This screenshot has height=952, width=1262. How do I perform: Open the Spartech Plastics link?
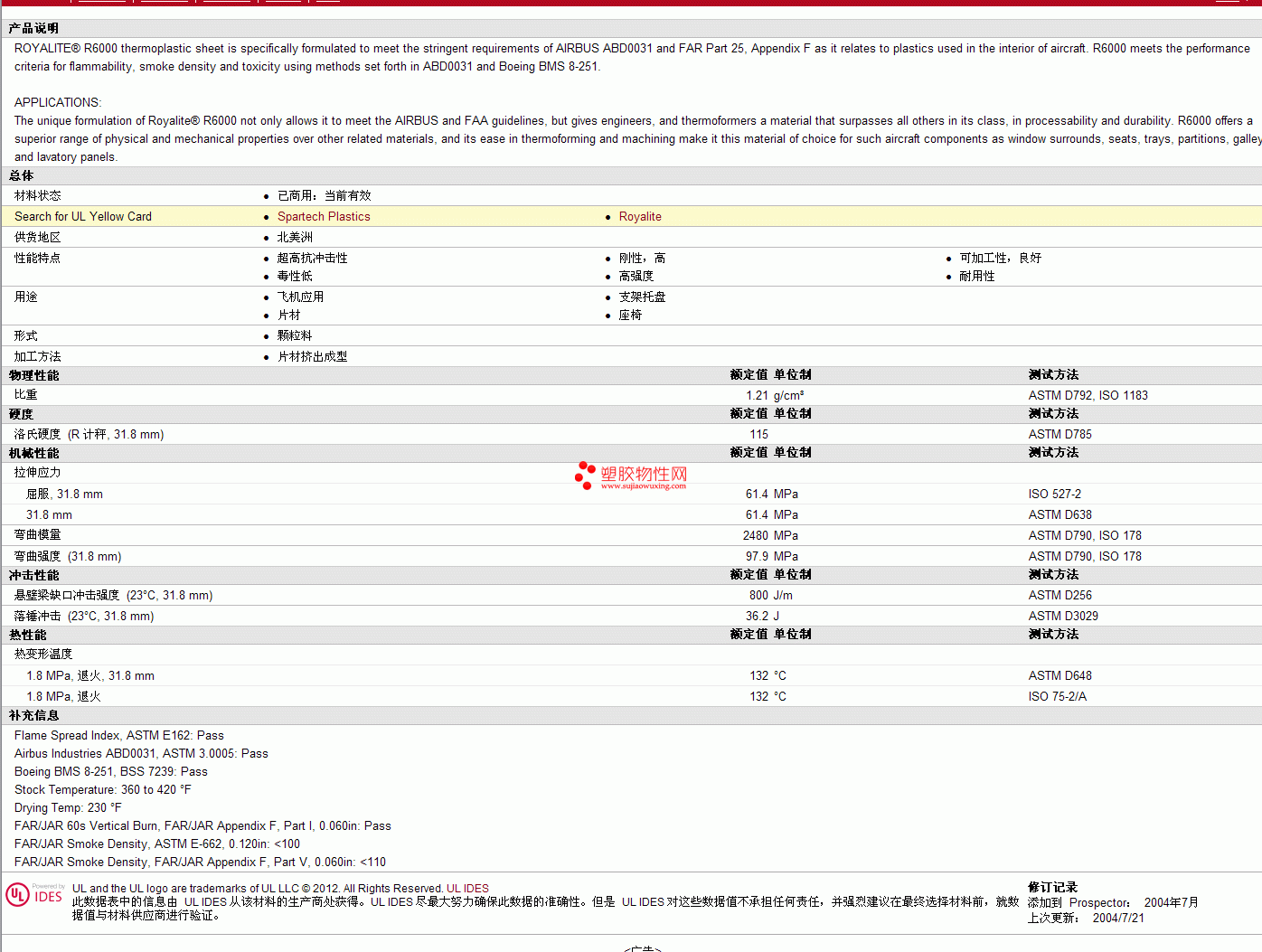[x=324, y=217]
